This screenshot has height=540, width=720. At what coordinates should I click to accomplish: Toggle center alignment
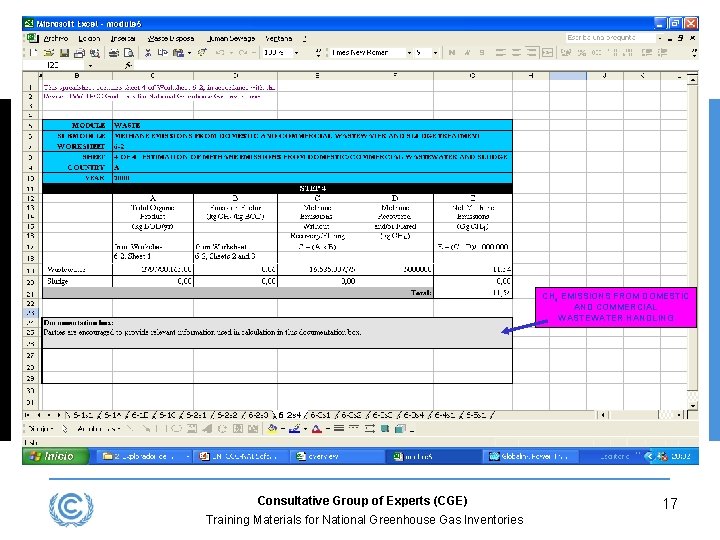pos(516,53)
